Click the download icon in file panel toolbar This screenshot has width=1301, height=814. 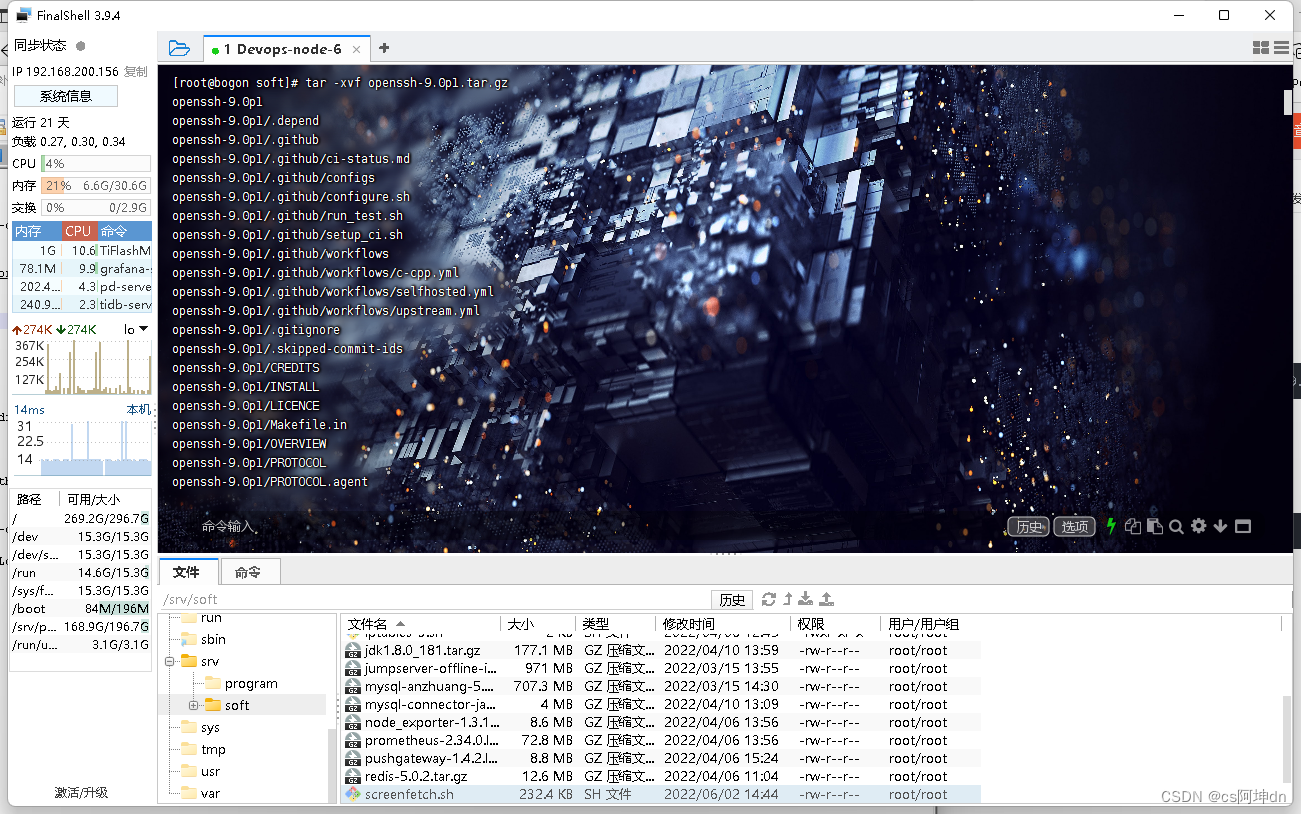(x=805, y=599)
